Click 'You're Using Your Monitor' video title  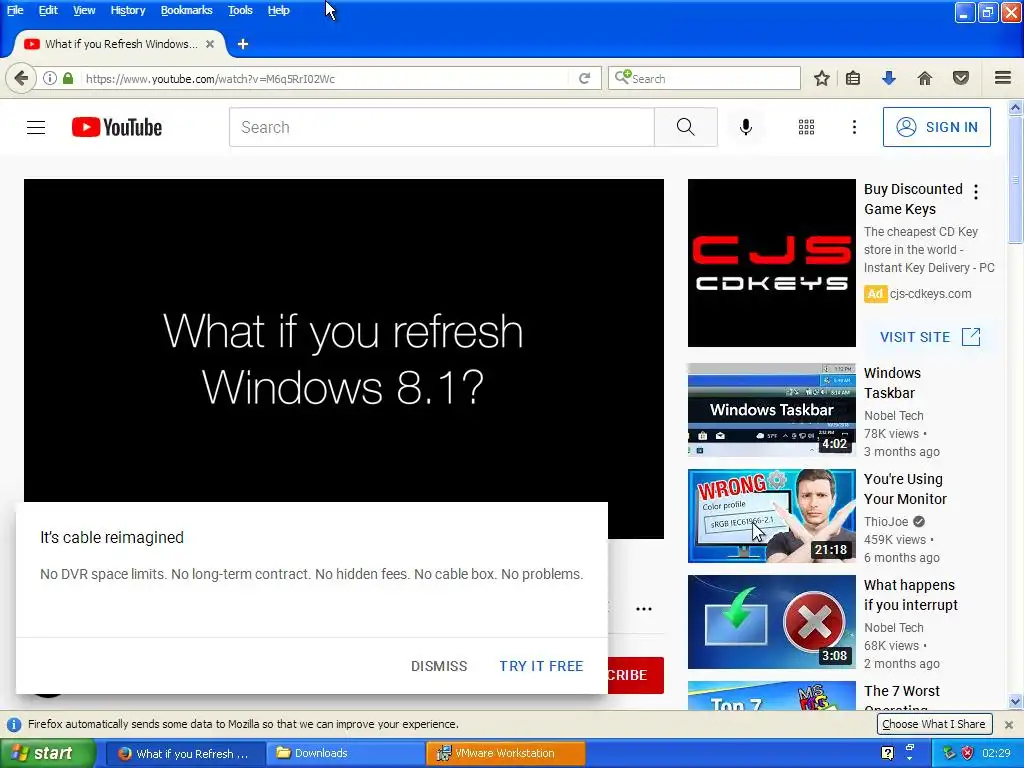905,489
